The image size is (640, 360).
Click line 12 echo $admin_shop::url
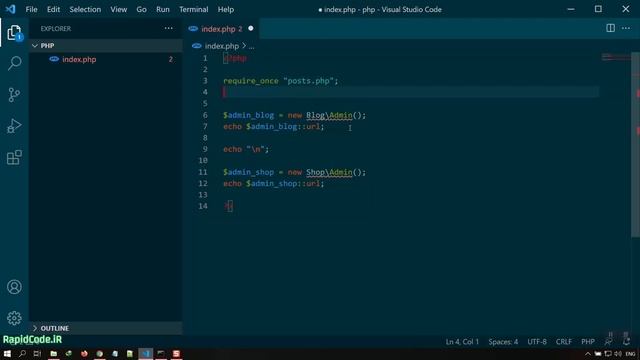coord(273,184)
